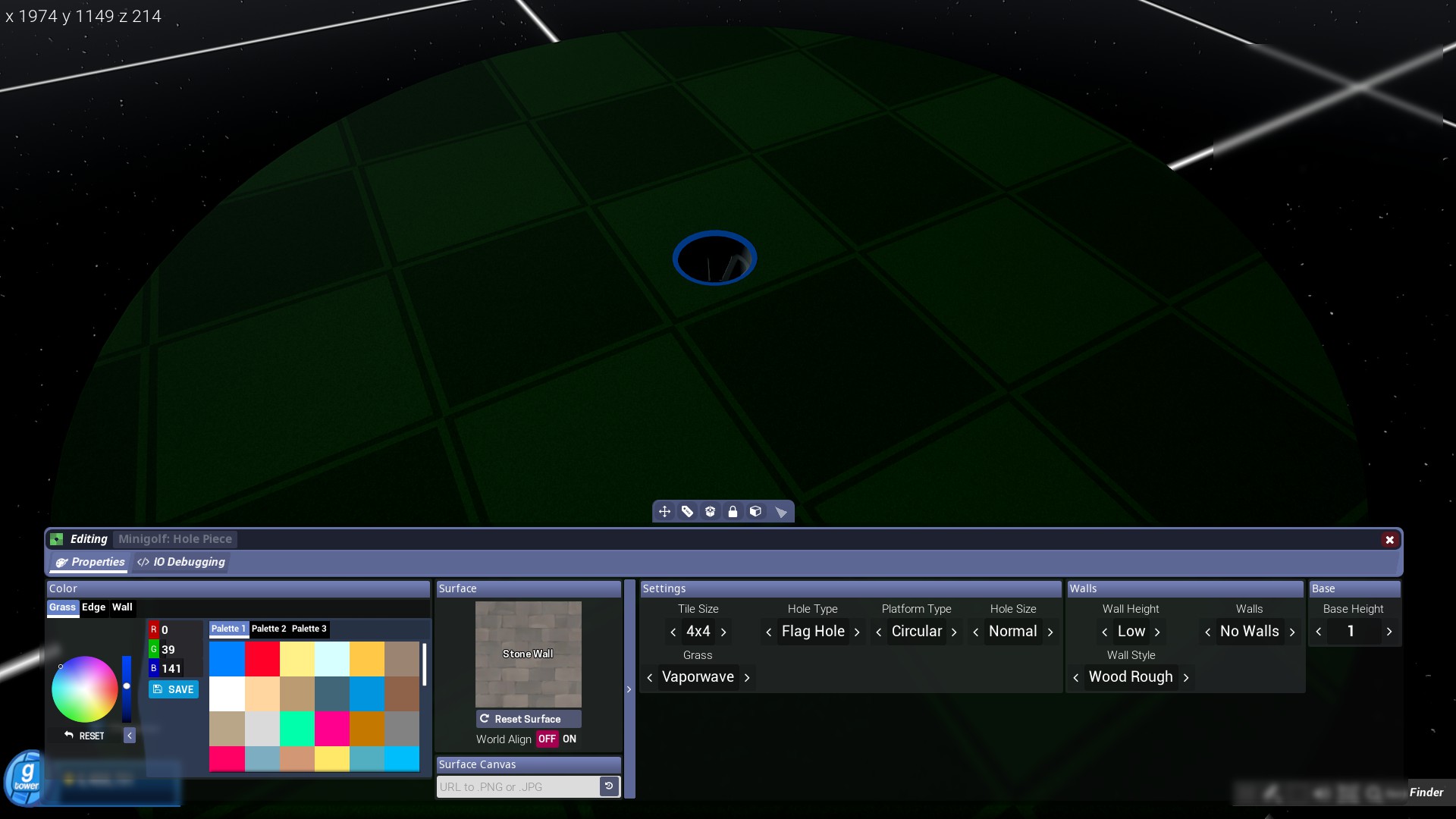Click the price tag icon in item toolbar
This screenshot has width=1456, height=819.
(x=687, y=512)
